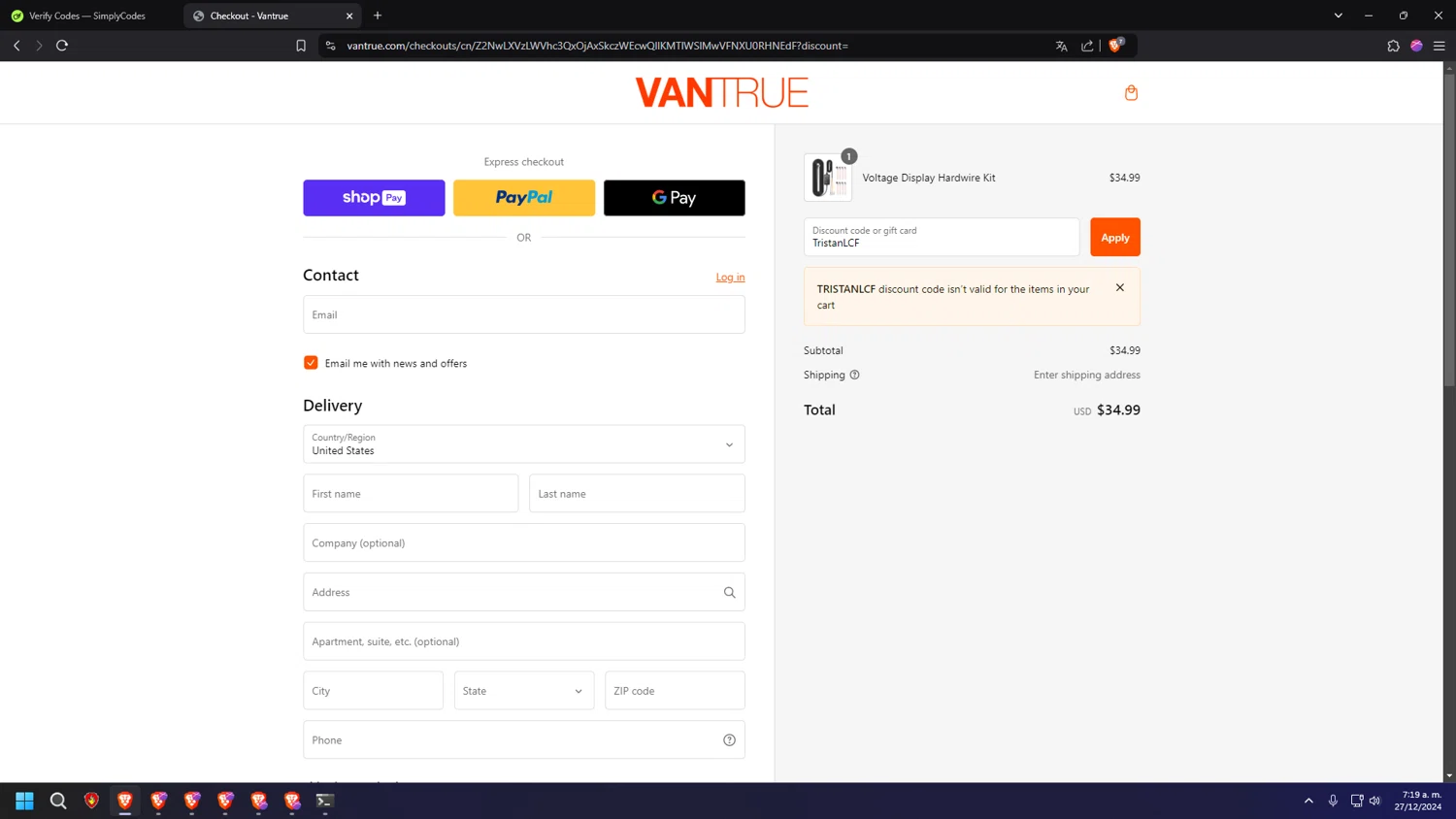This screenshot has width=1456, height=819.
Task: Uncheck Email me with news and offers
Action: point(311,363)
